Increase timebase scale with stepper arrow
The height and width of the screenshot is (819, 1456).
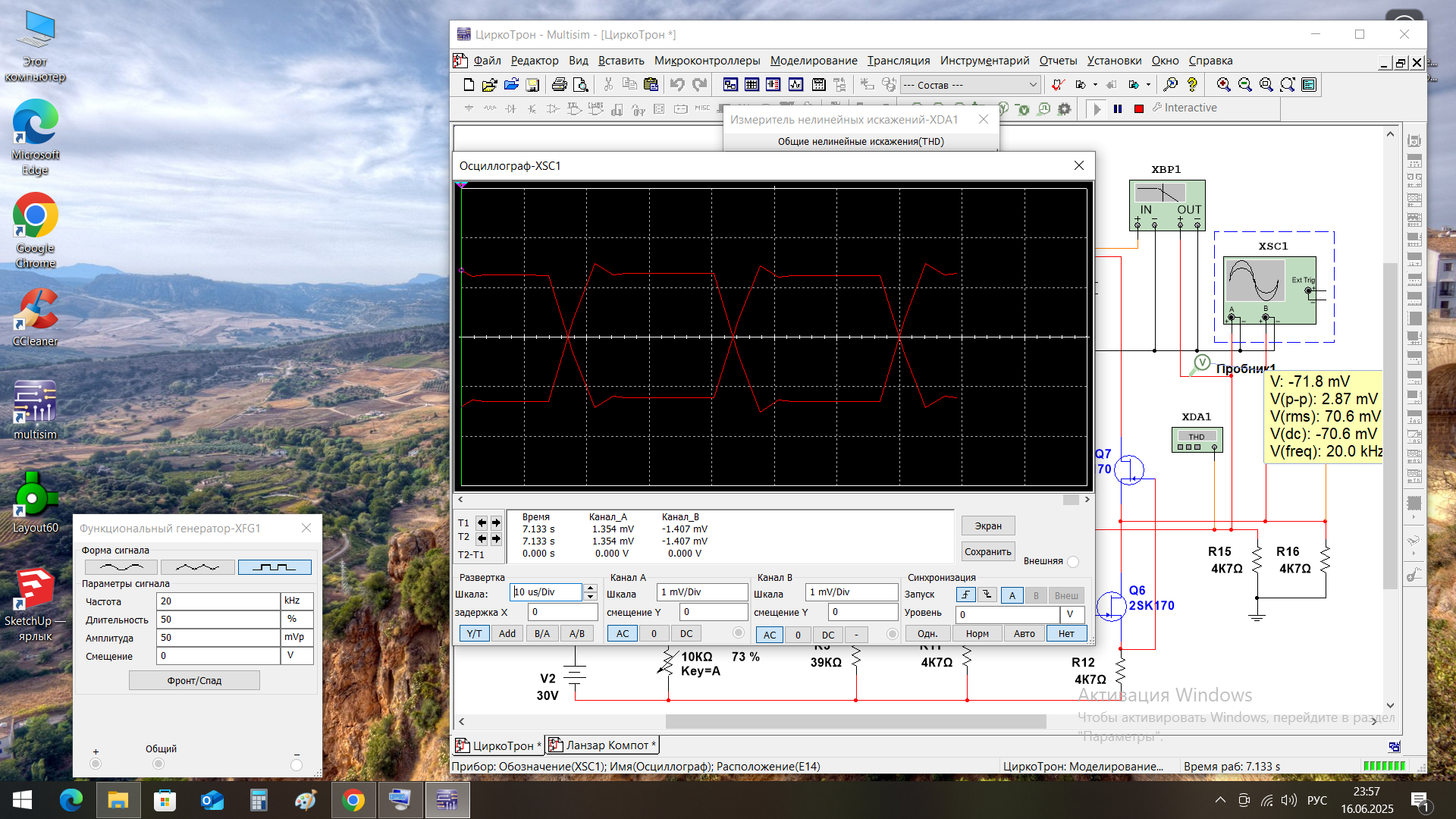click(591, 588)
